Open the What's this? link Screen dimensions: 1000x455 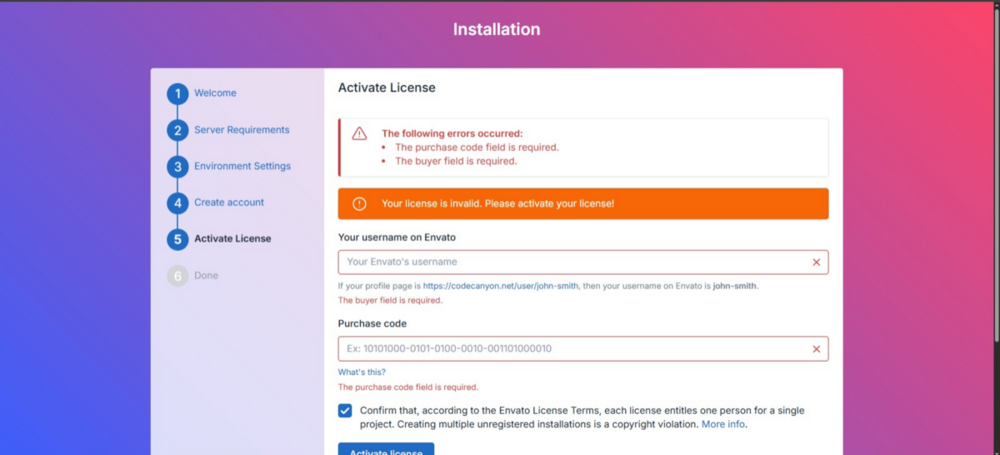(362, 372)
